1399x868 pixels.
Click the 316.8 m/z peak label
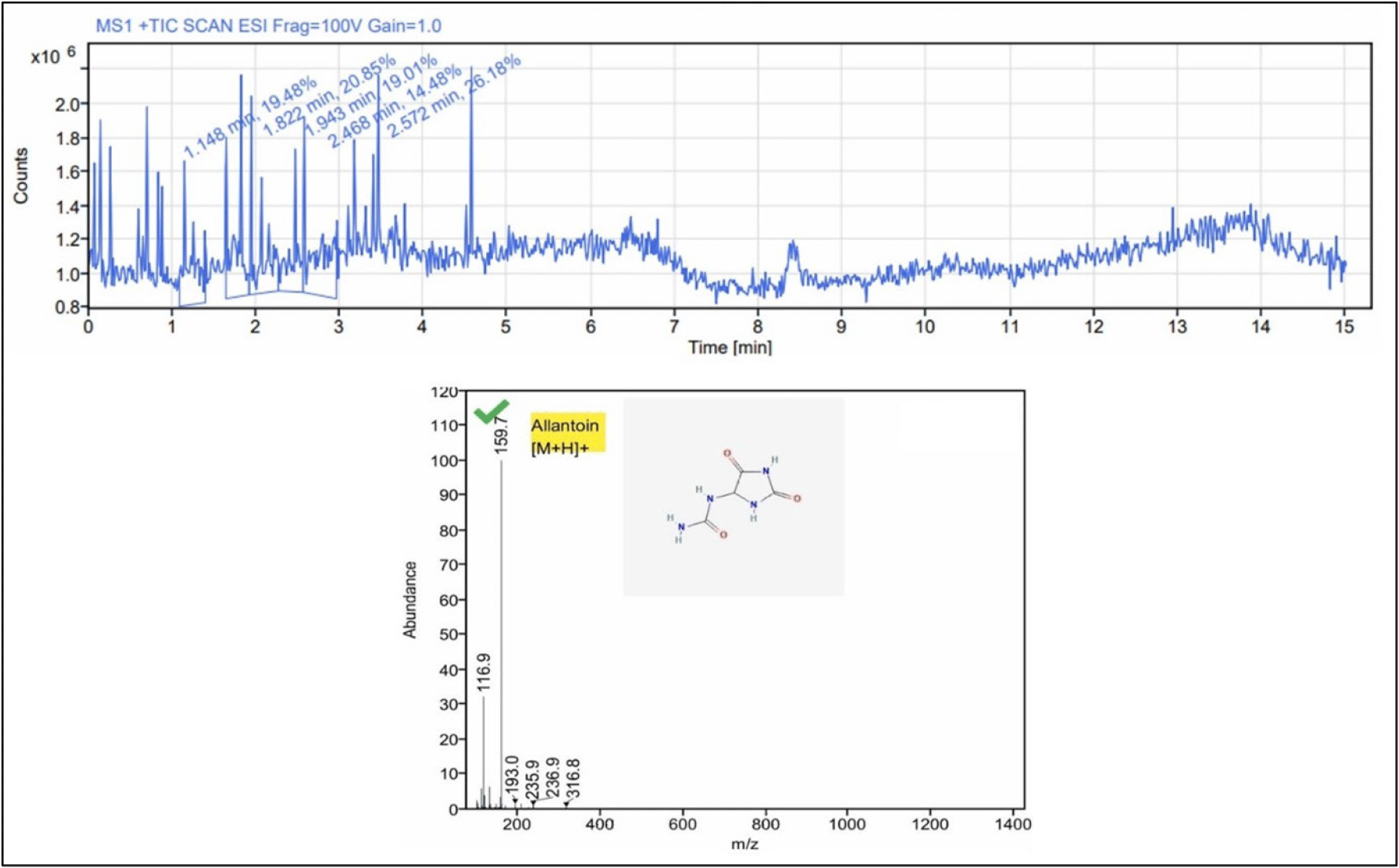coord(572,778)
